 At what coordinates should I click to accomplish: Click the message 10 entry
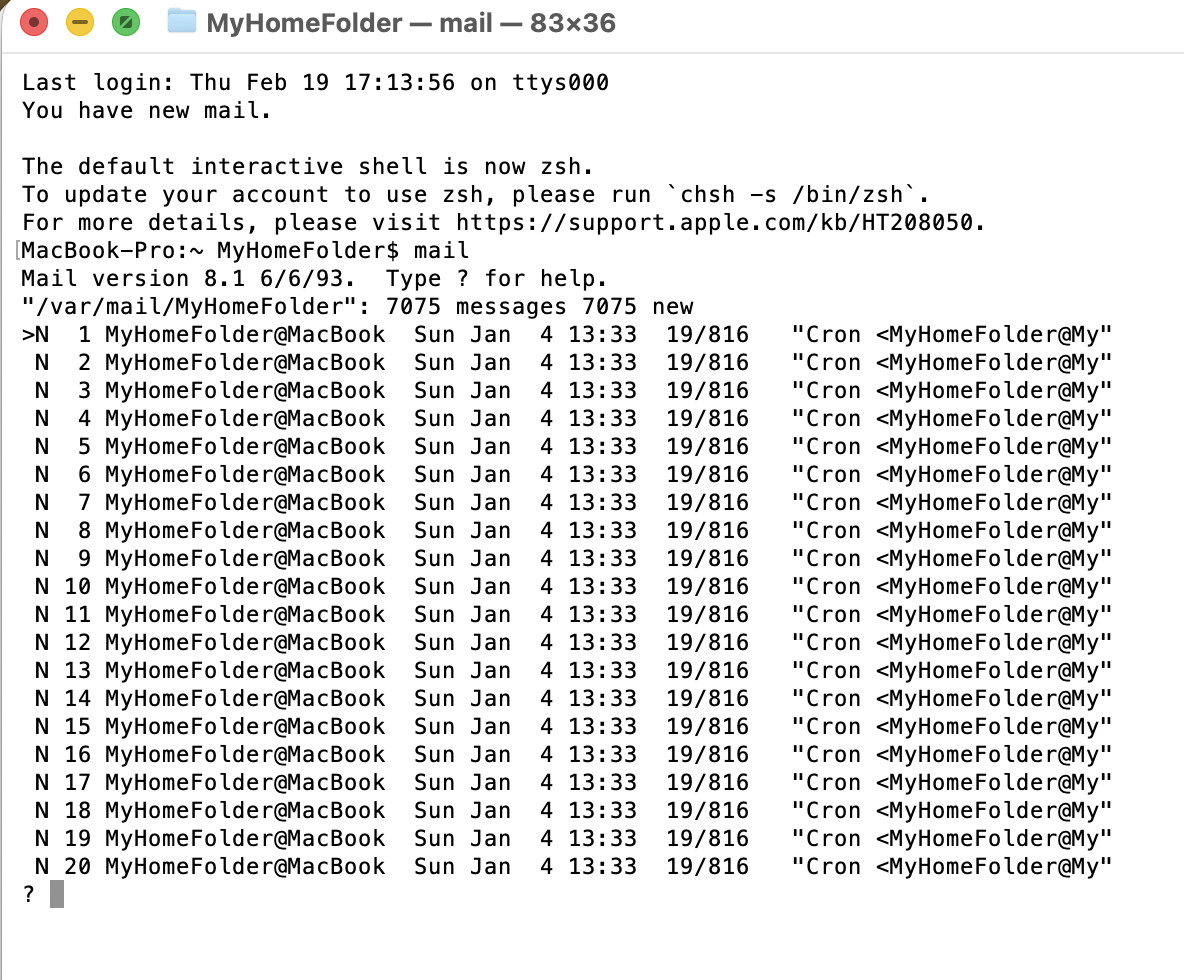pos(566,586)
